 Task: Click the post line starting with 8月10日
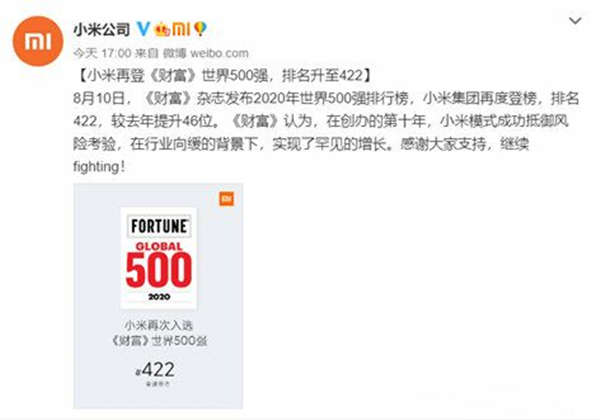pos(326,99)
